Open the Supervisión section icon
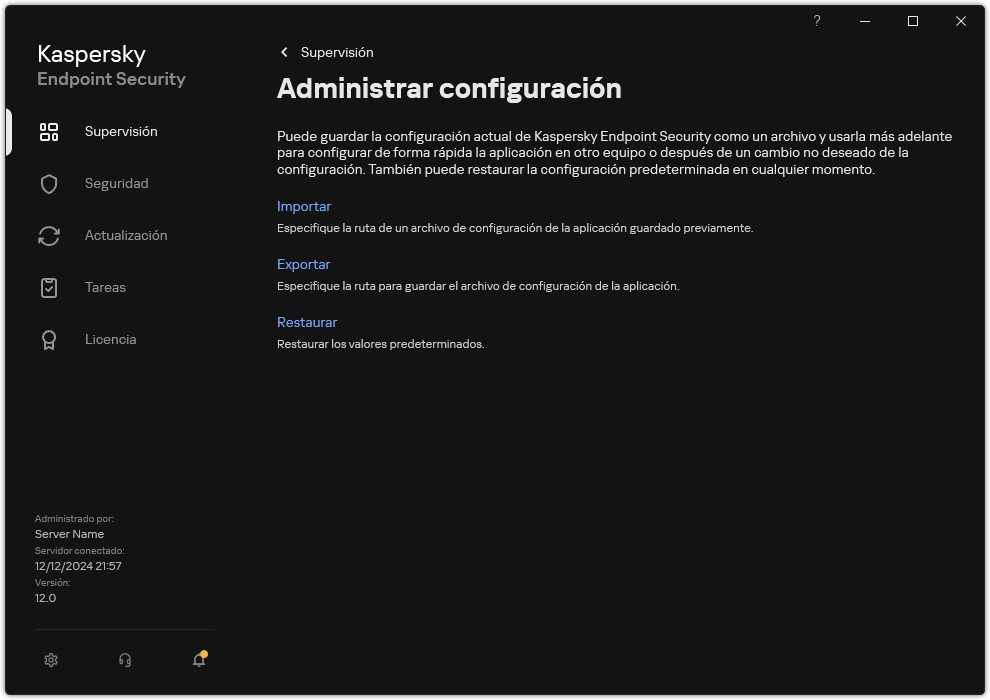990x700 pixels. [49, 131]
